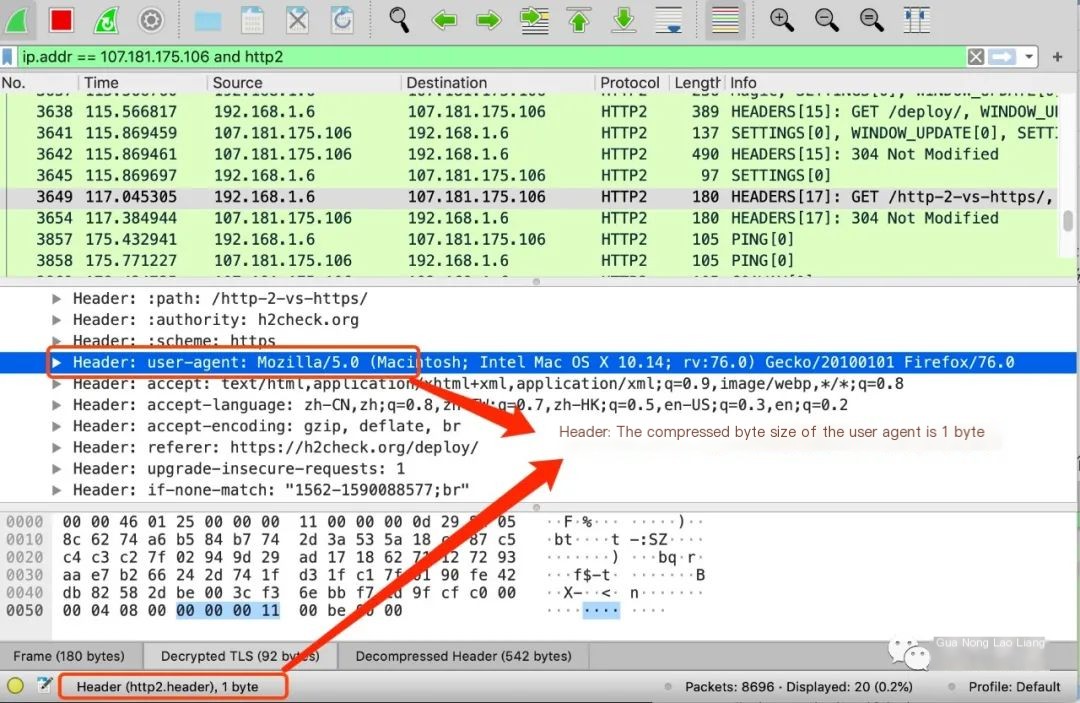Close the capture file (X document icon)
This screenshot has width=1080, height=703.
tap(298, 19)
